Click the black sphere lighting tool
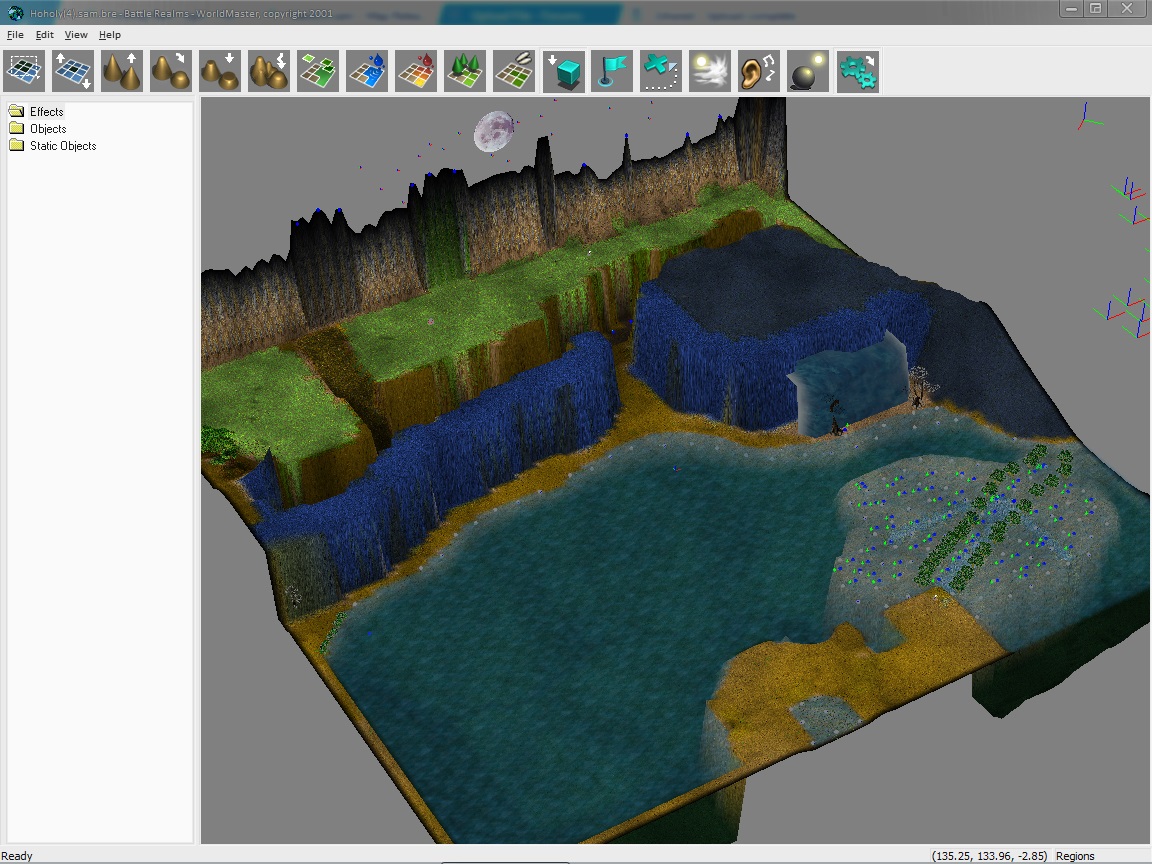 808,72
